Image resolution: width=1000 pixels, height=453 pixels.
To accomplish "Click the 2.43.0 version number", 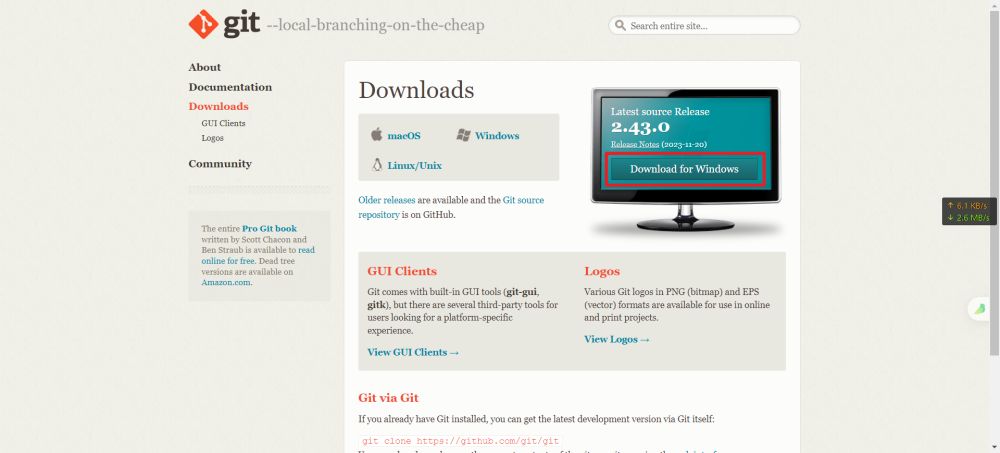I will click(640, 126).
